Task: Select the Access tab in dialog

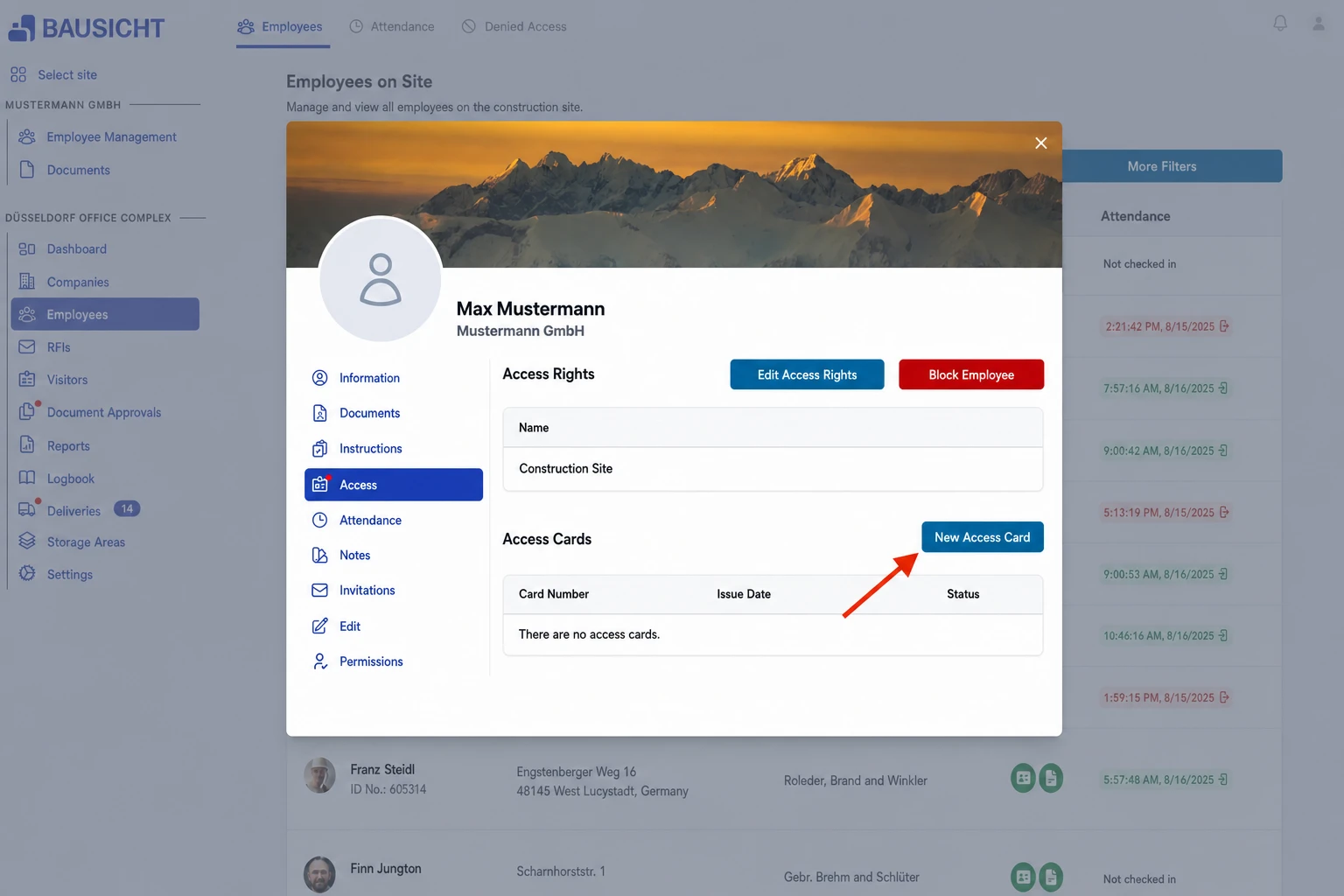Action: coord(394,485)
